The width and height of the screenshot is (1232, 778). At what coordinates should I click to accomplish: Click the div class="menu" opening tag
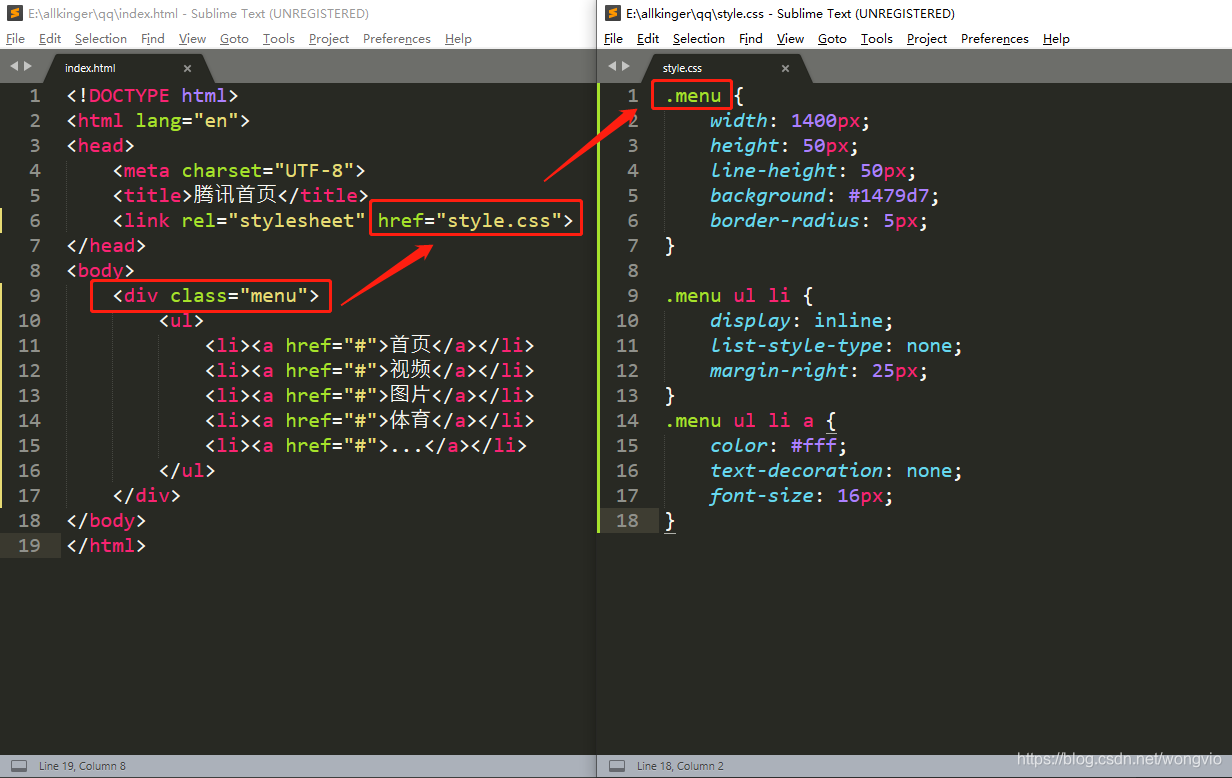point(216,296)
